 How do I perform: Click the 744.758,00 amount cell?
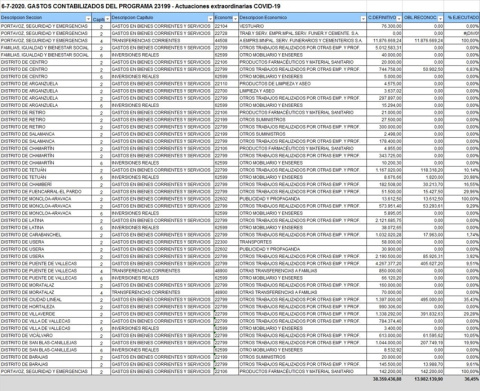point(385,69)
